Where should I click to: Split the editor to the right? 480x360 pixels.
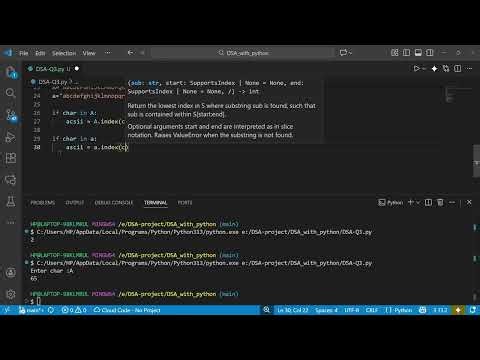coord(458,69)
